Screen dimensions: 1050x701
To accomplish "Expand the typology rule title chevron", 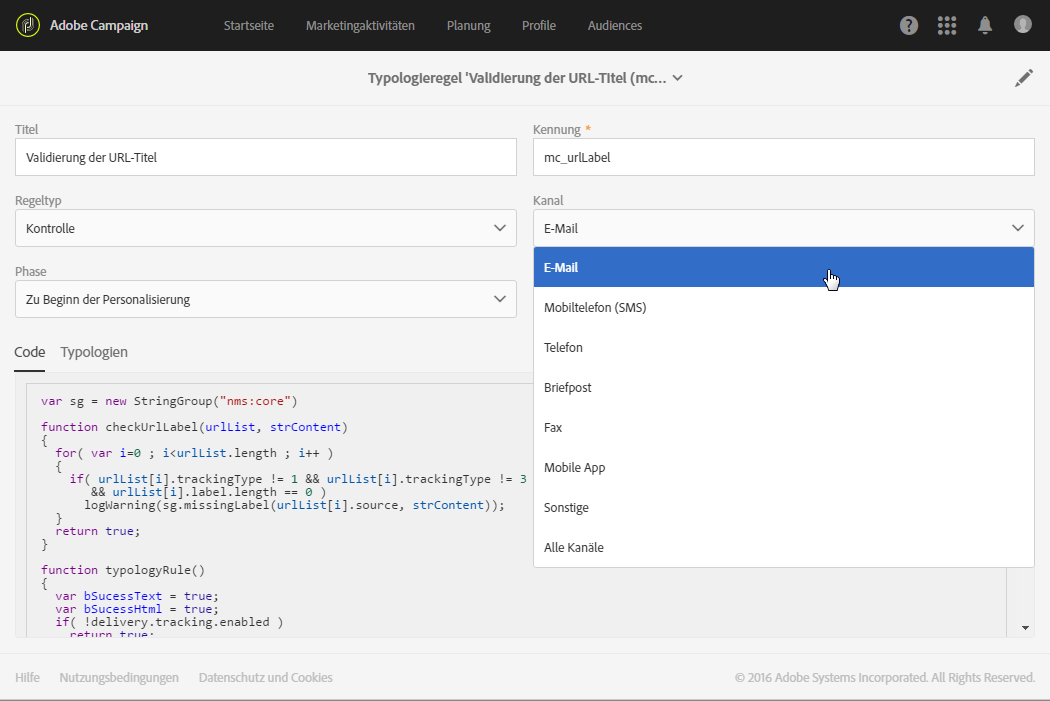I will [678, 78].
